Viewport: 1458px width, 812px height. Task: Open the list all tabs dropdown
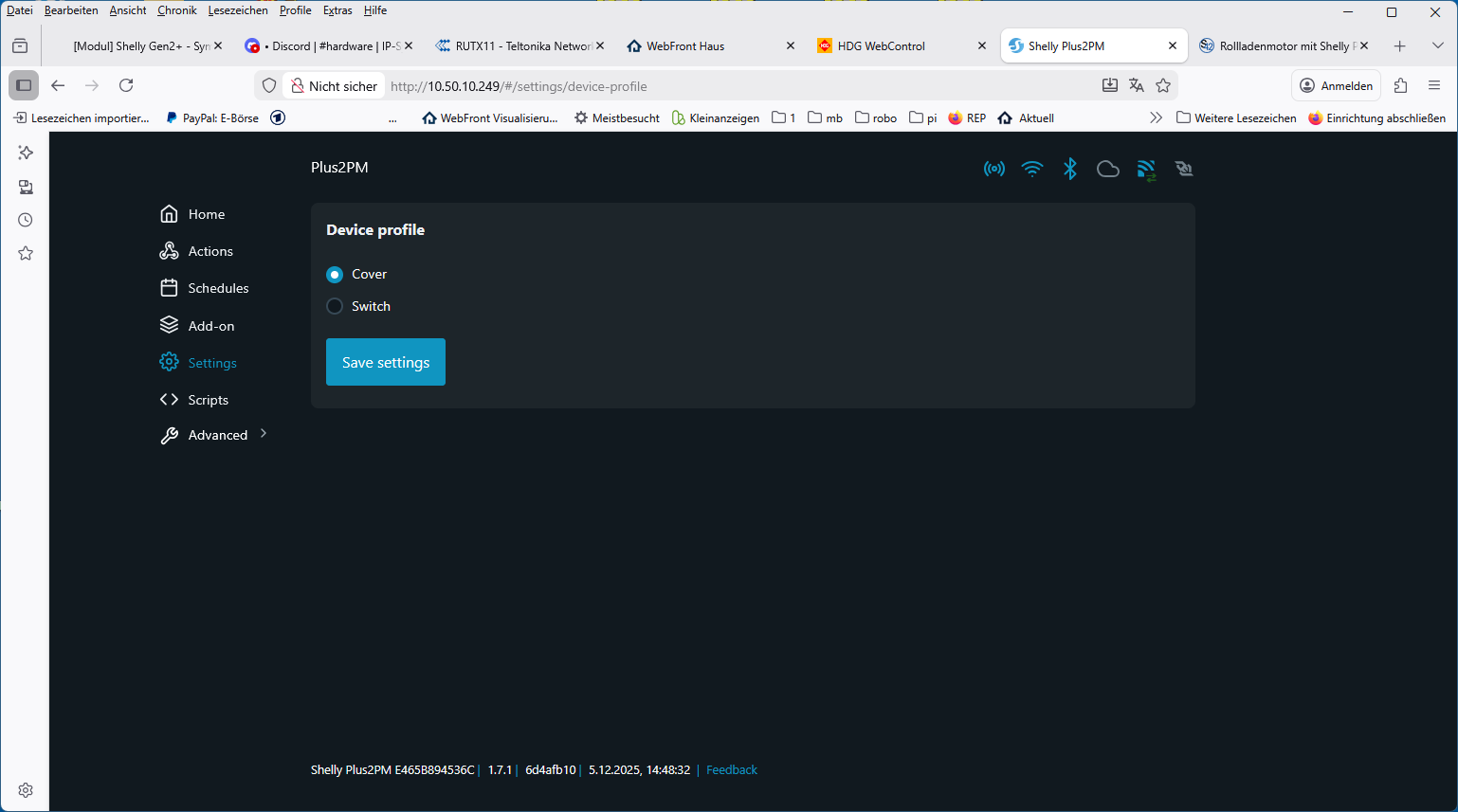point(1437,45)
